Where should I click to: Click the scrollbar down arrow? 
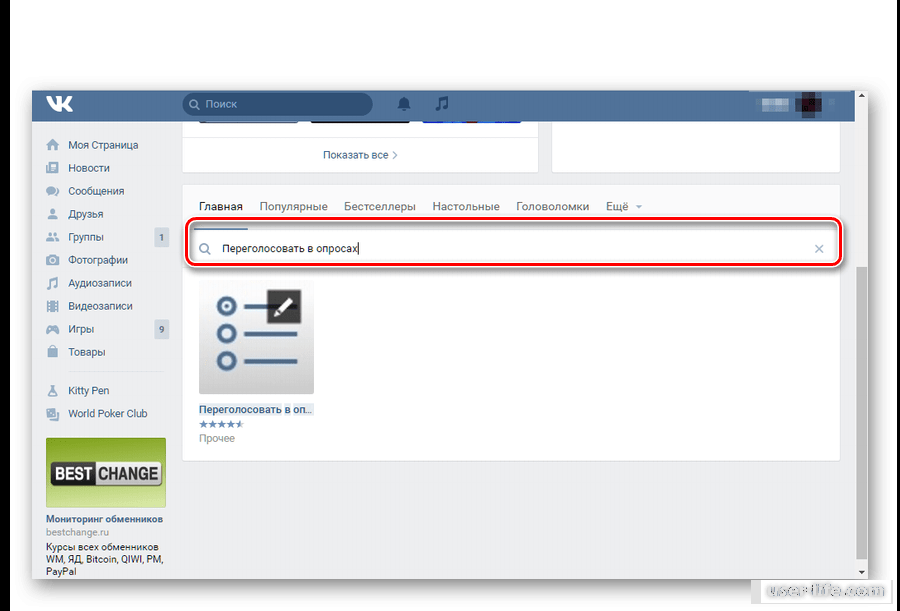862,572
